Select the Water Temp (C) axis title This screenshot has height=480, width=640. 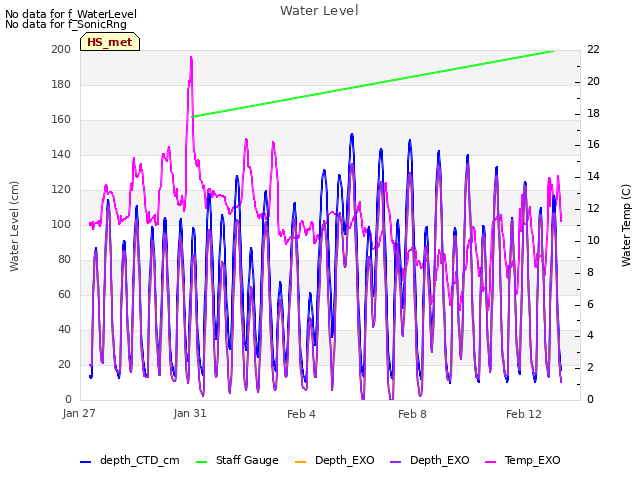[626, 225]
